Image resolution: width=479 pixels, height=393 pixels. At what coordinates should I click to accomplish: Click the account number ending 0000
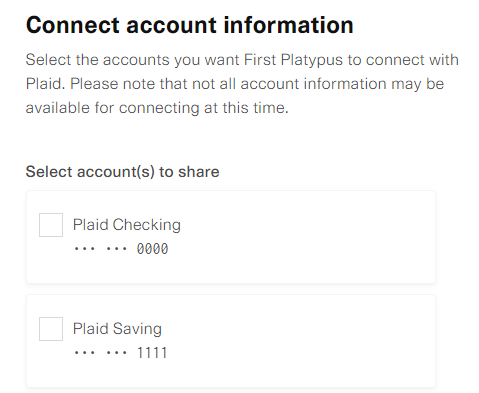pyautogui.click(x=121, y=249)
